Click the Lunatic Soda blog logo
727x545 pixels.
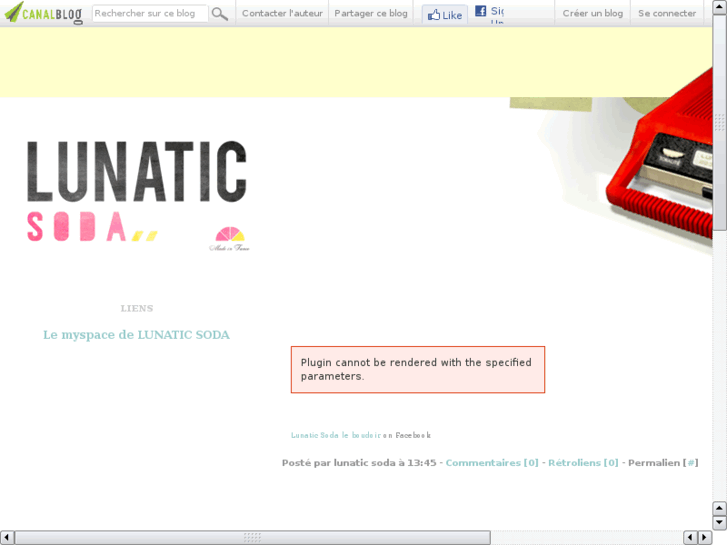[137, 191]
